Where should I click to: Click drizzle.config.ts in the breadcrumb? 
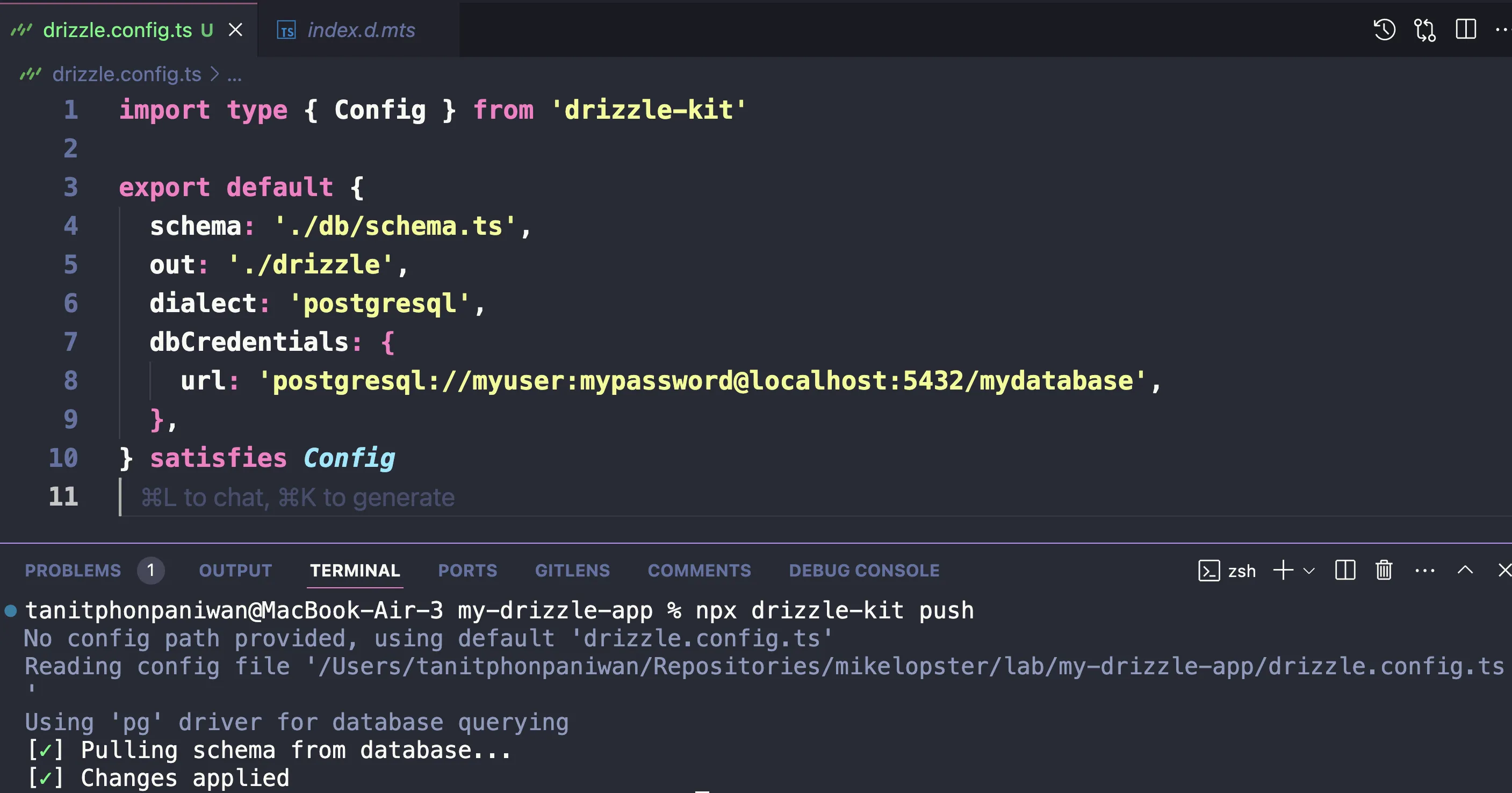[x=127, y=74]
